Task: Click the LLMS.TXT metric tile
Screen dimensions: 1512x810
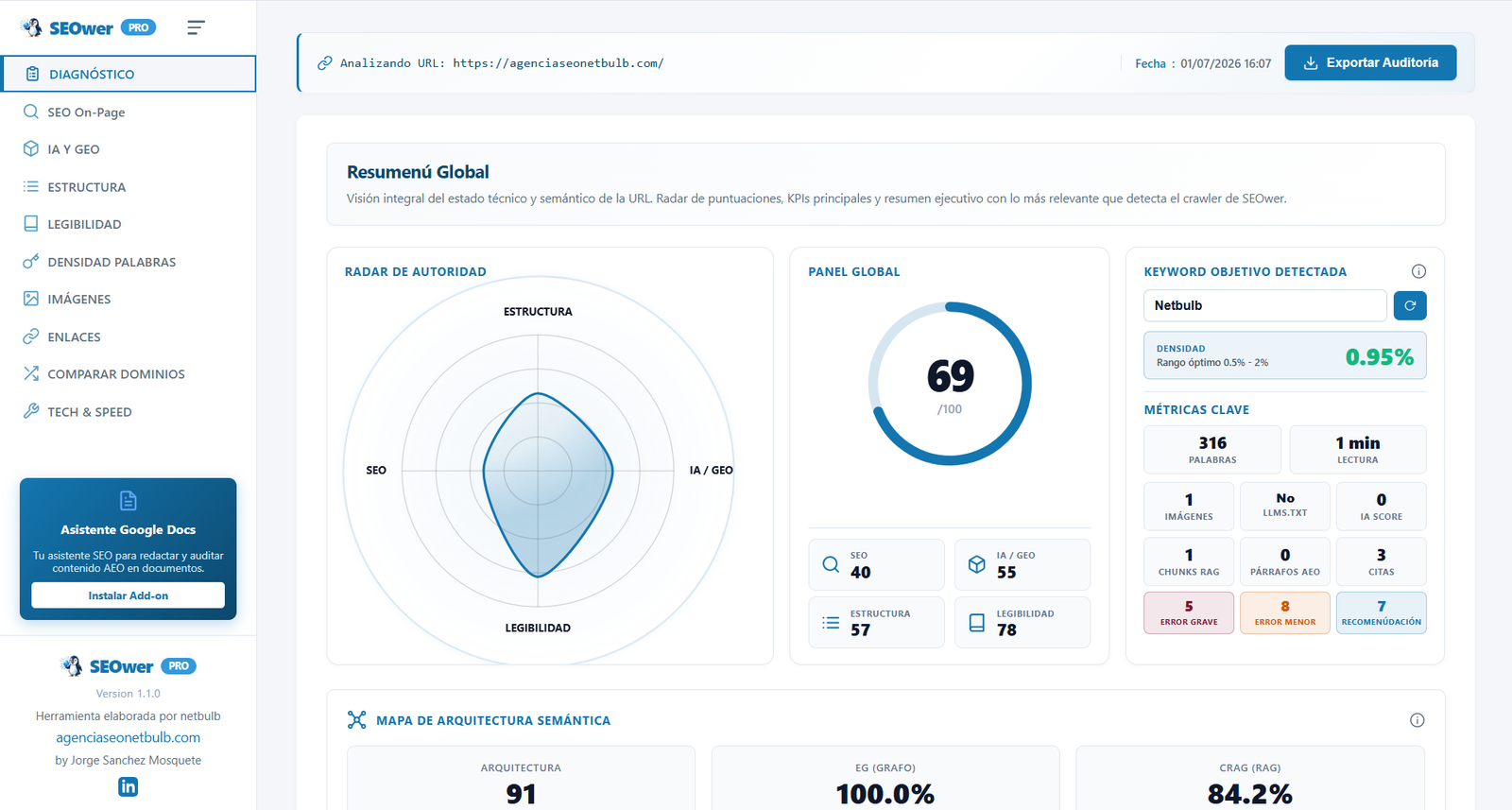Action: point(1285,506)
